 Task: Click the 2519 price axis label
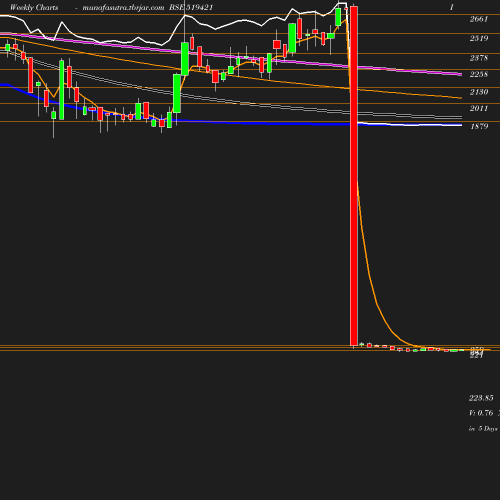[x=479, y=38]
